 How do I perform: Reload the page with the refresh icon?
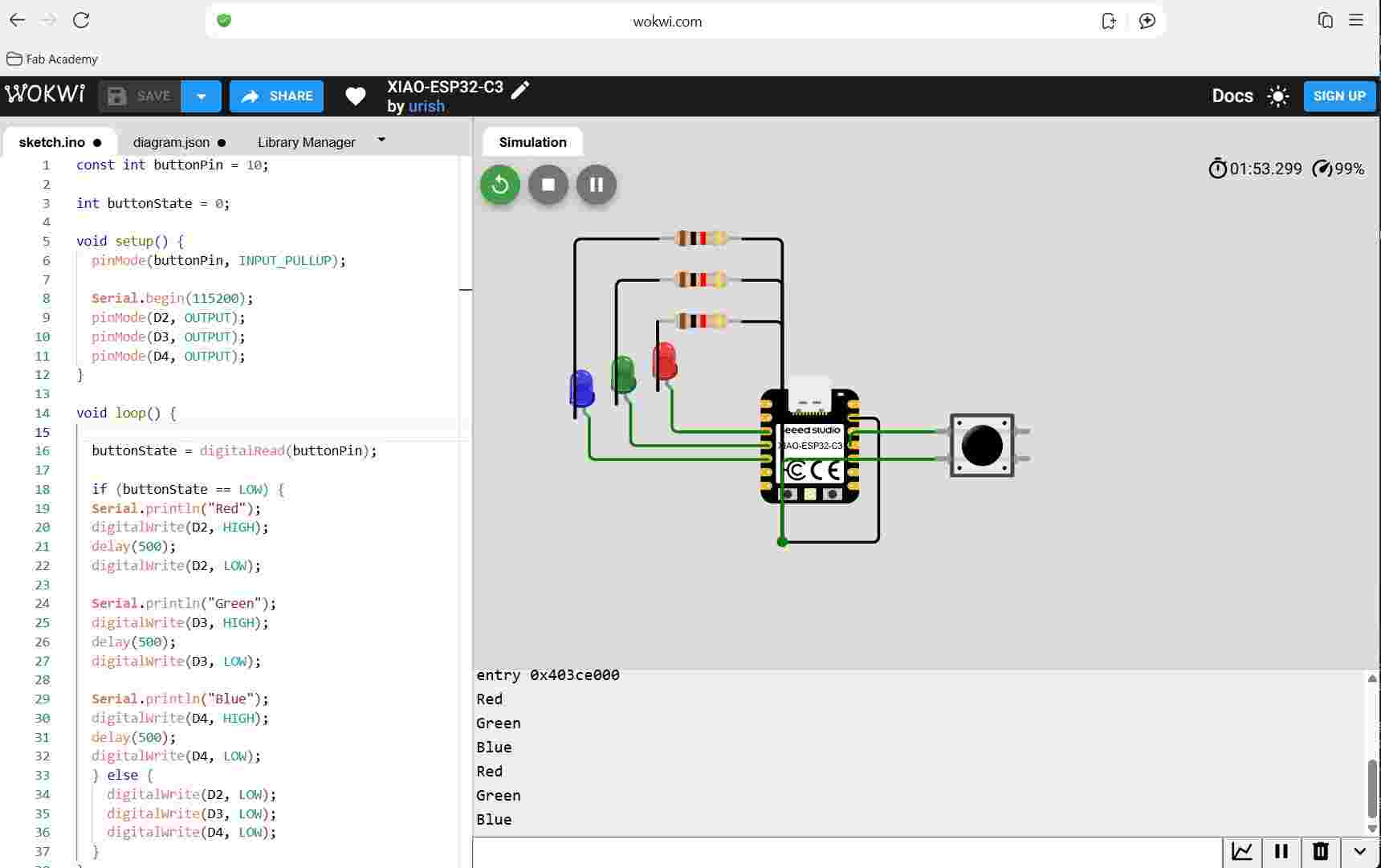point(81,21)
